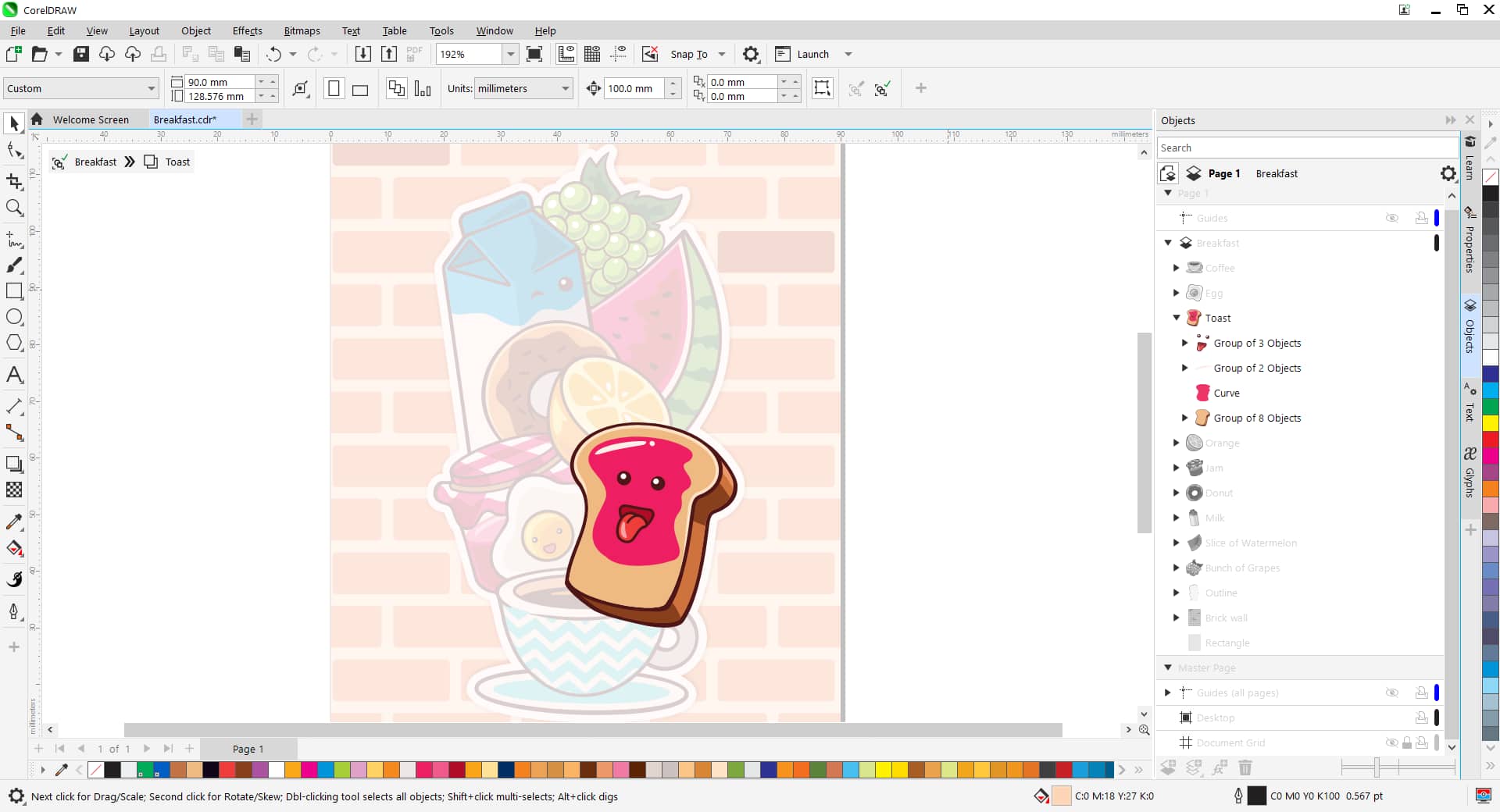The image size is (1500, 812).
Task: Select the Artistic Media tool
Action: coord(14,265)
